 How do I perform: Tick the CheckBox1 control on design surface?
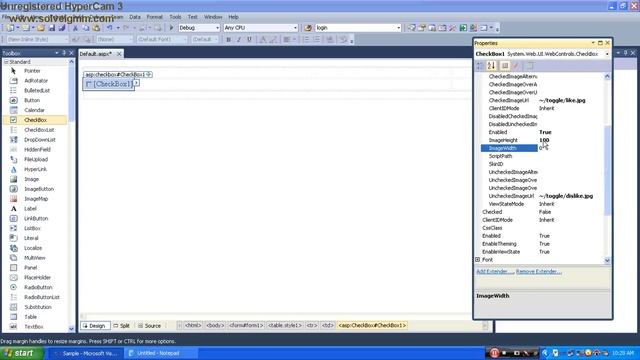tap(89, 84)
